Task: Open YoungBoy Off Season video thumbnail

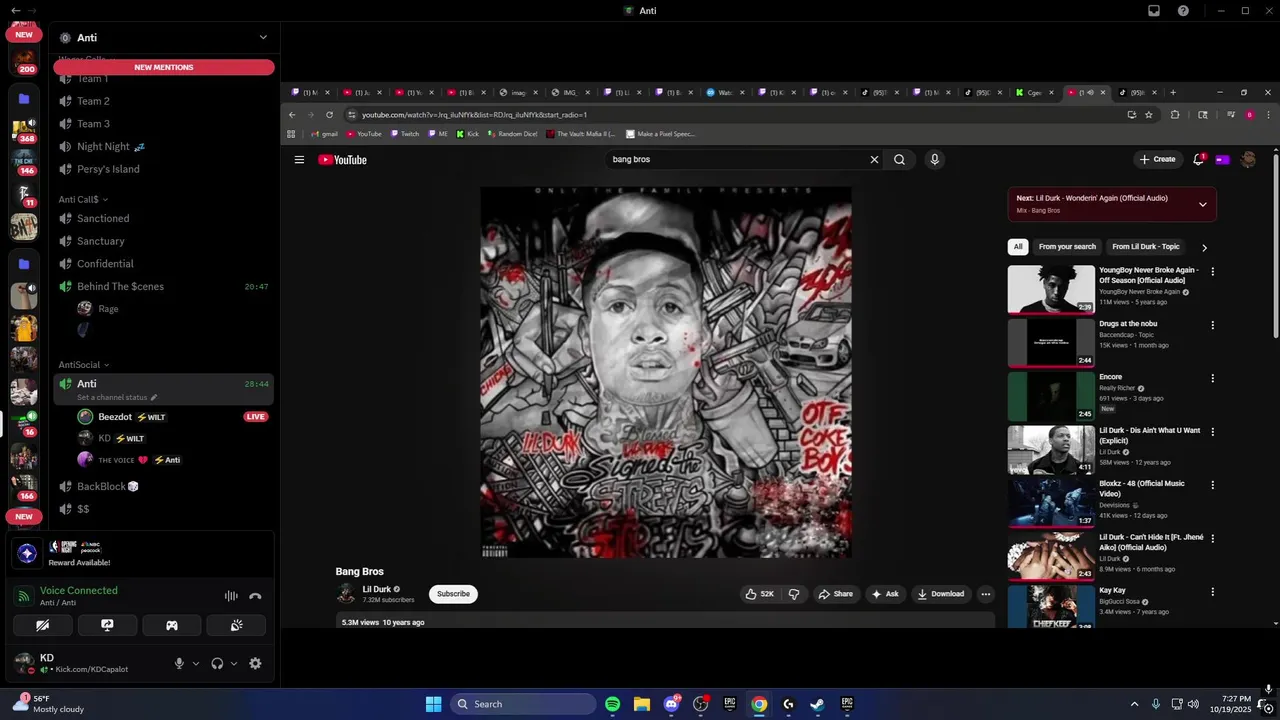Action: (1051, 289)
